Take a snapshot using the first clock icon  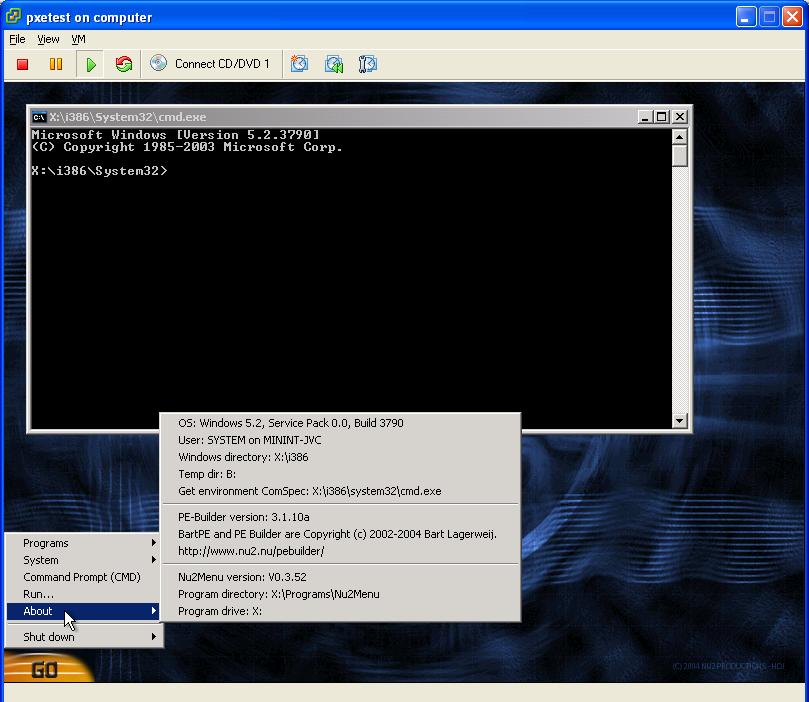point(299,64)
